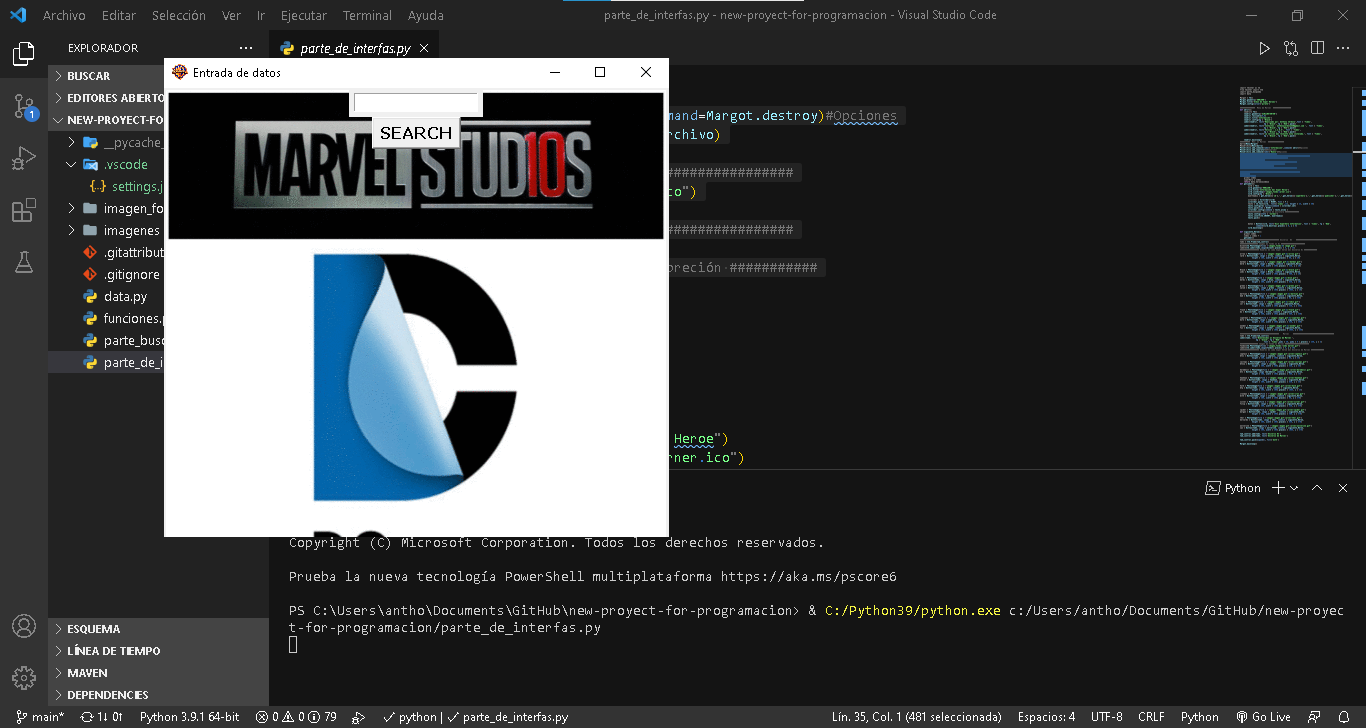Expand the DEPENDENCIES section
This screenshot has width=1366, height=728.
(158, 695)
